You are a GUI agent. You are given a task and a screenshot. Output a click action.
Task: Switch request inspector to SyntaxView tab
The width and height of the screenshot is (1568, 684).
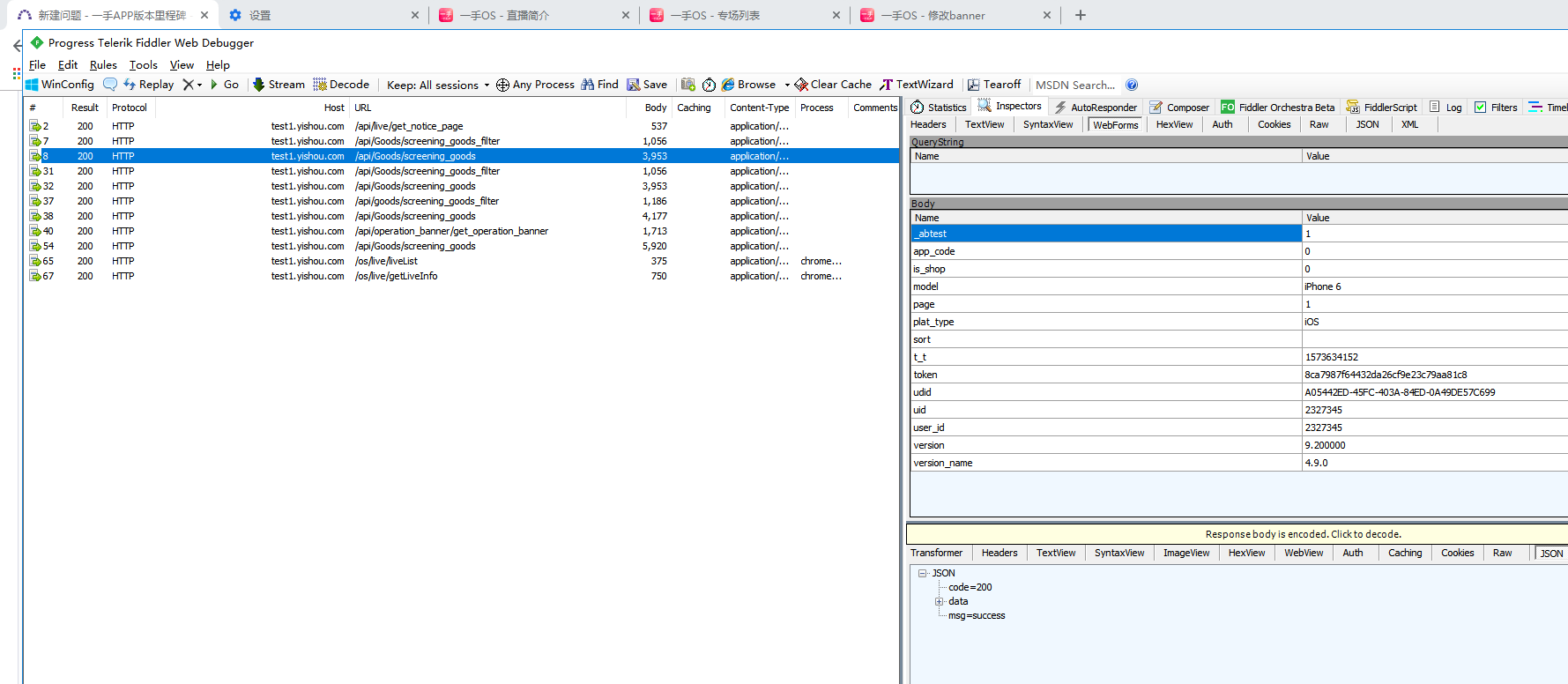[1048, 124]
